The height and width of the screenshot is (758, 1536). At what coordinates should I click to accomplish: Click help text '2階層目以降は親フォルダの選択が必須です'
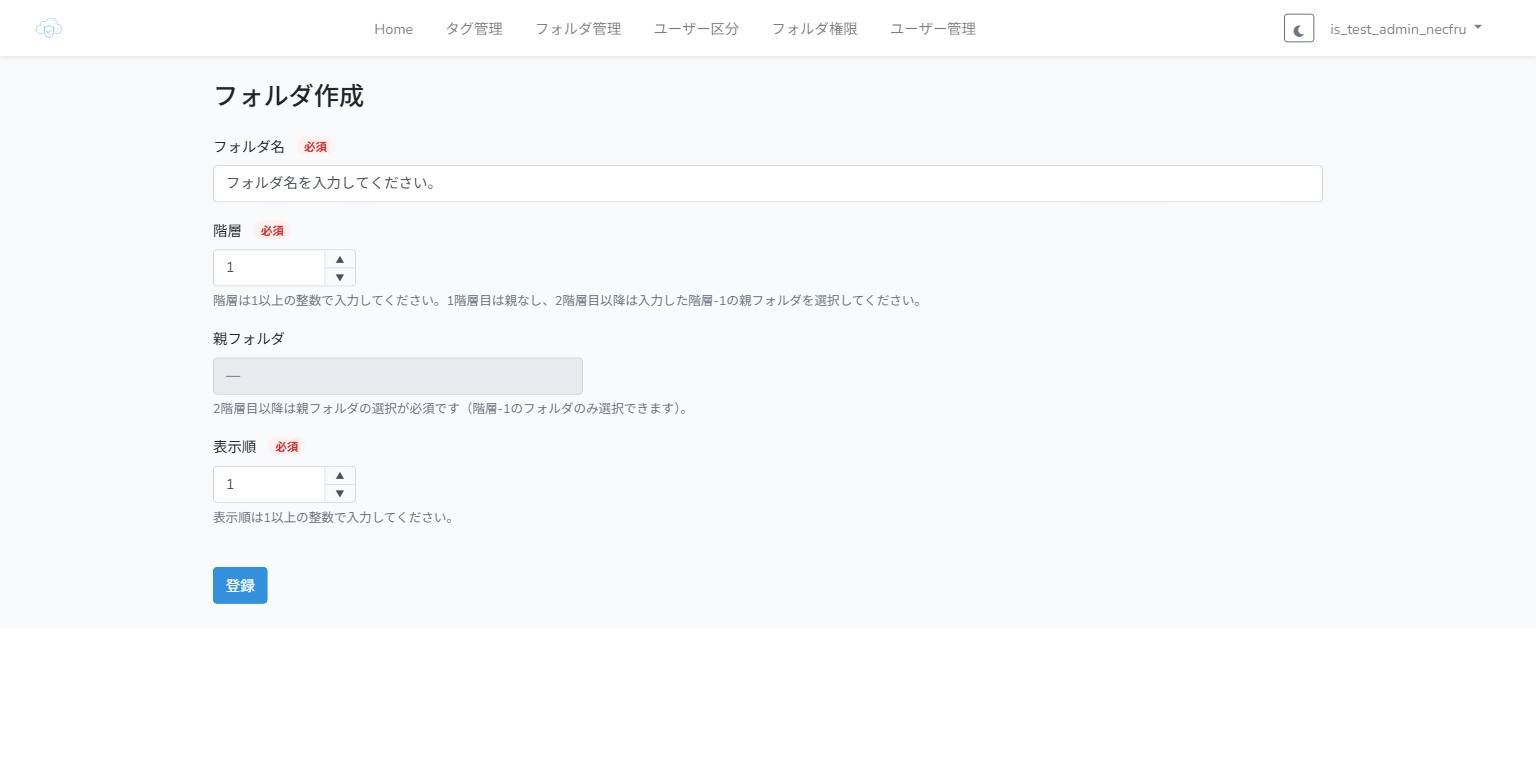336,408
